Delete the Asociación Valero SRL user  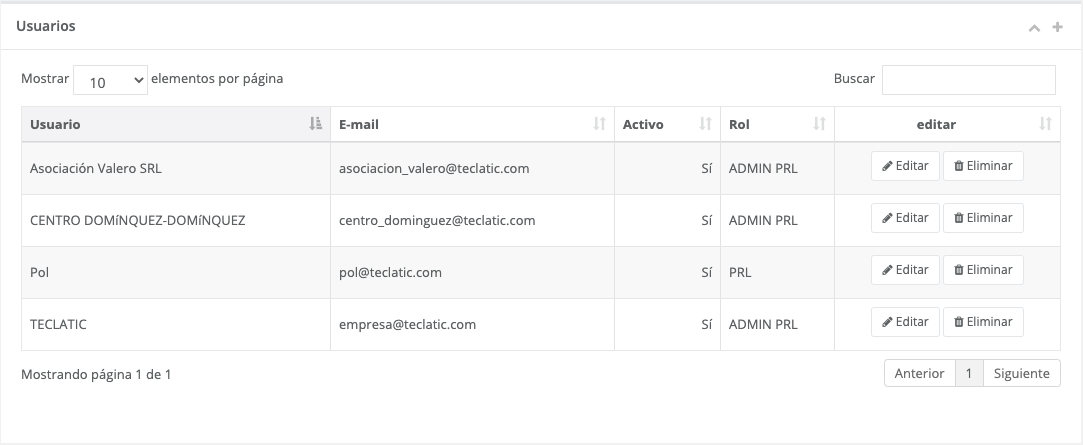coord(983,166)
